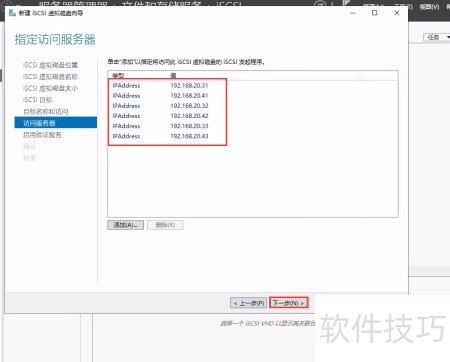Go to iSCSI 虚拟磁盘位置 wizard step
450x362 pixels.
pos(50,65)
